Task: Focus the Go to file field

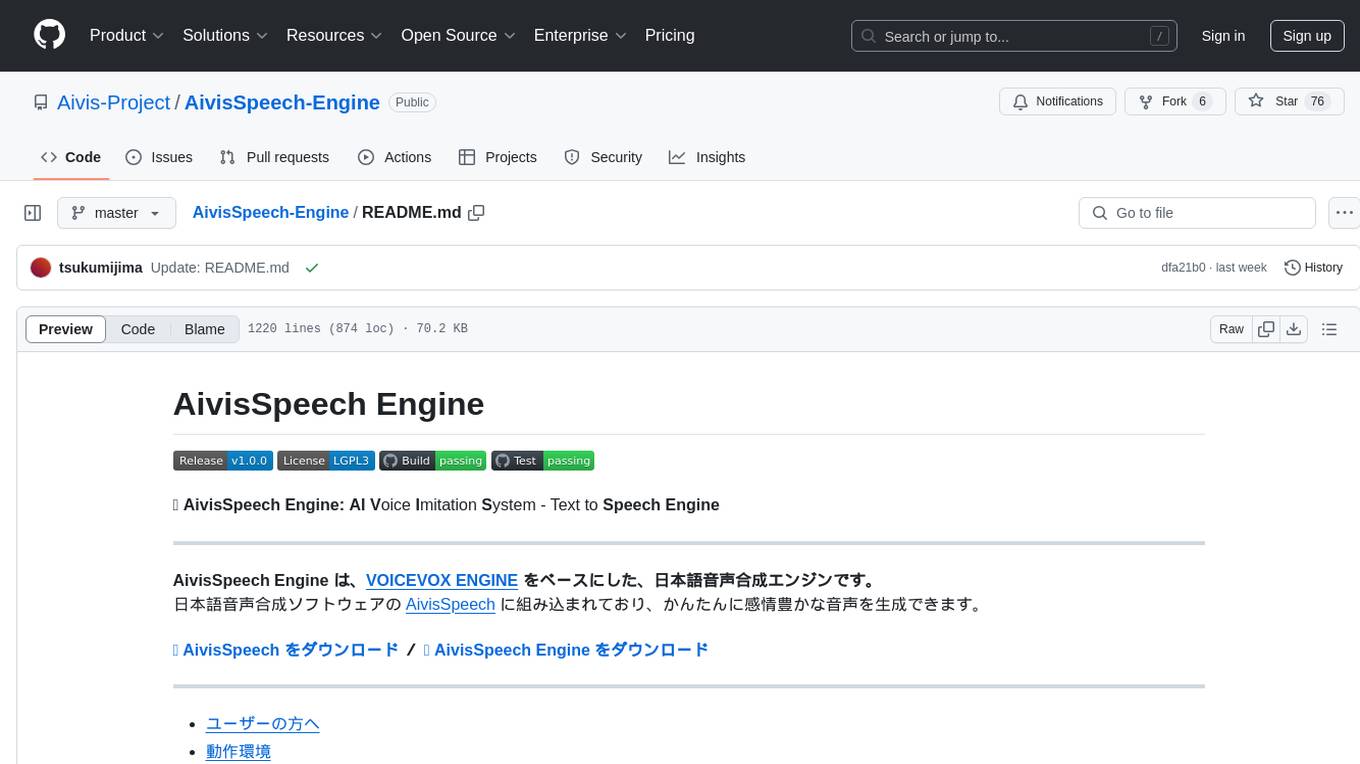Action: [1197, 213]
